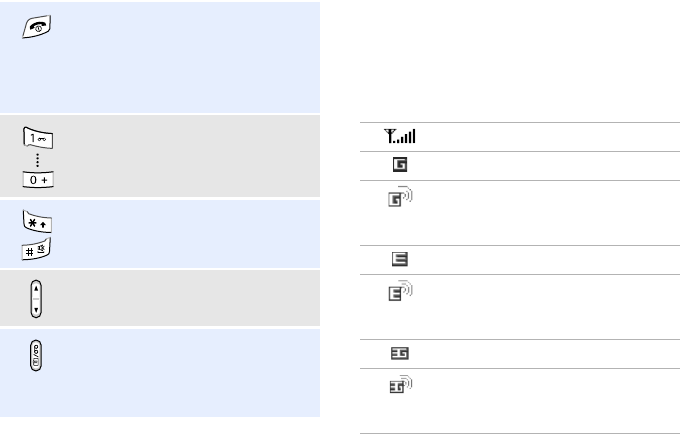Select the EDGE network "E" icon
Image resolution: width=680 pixels, height=434 pixels.
pos(399,260)
